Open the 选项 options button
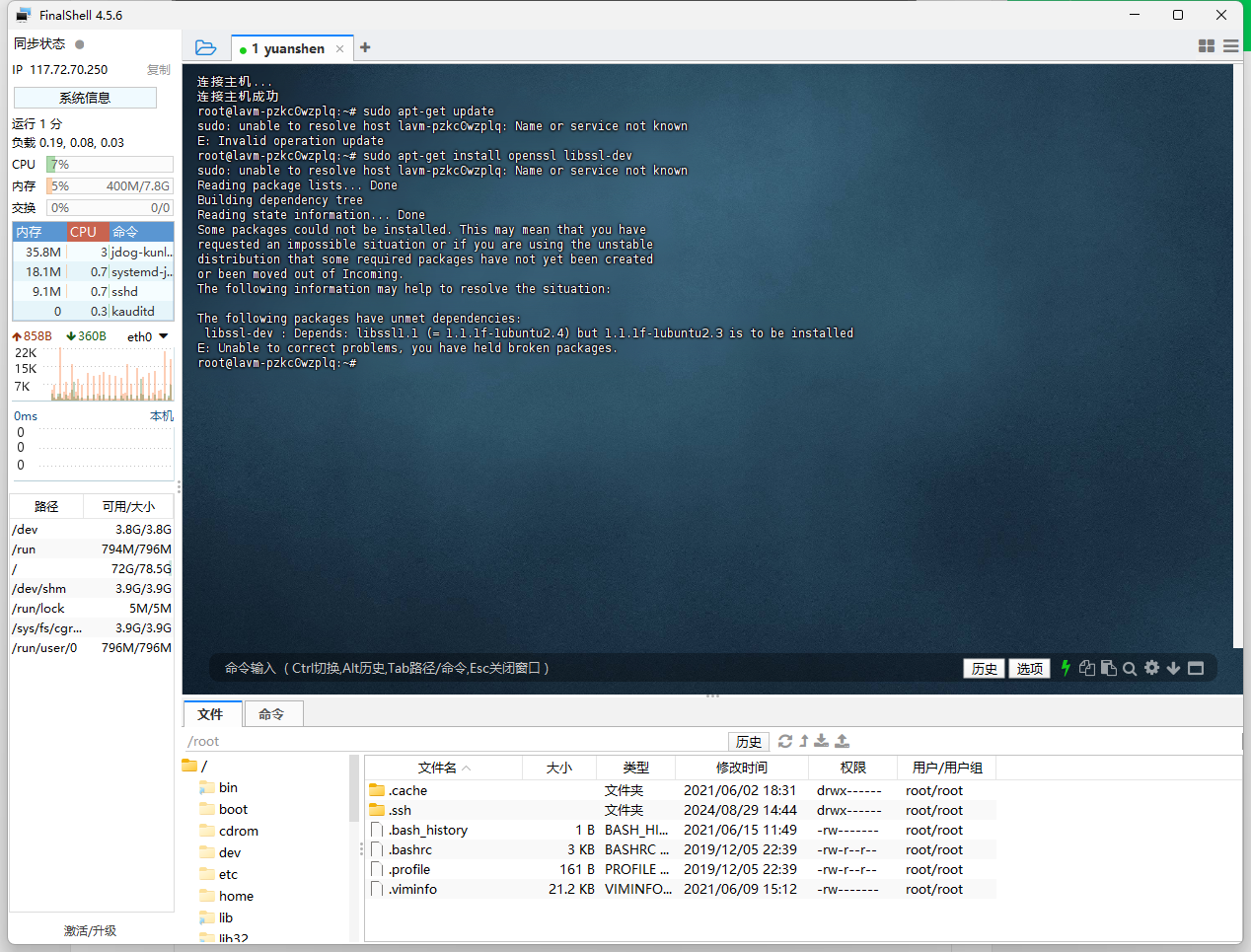1251x952 pixels. click(1029, 668)
